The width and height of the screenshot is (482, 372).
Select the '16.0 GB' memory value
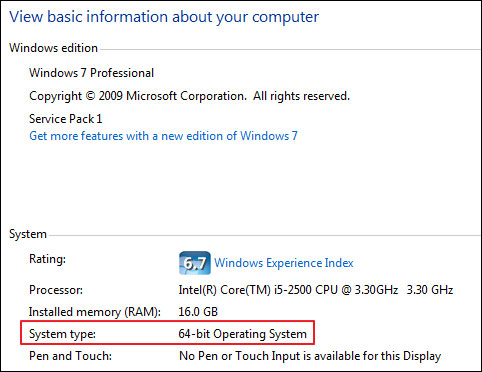pos(198,312)
